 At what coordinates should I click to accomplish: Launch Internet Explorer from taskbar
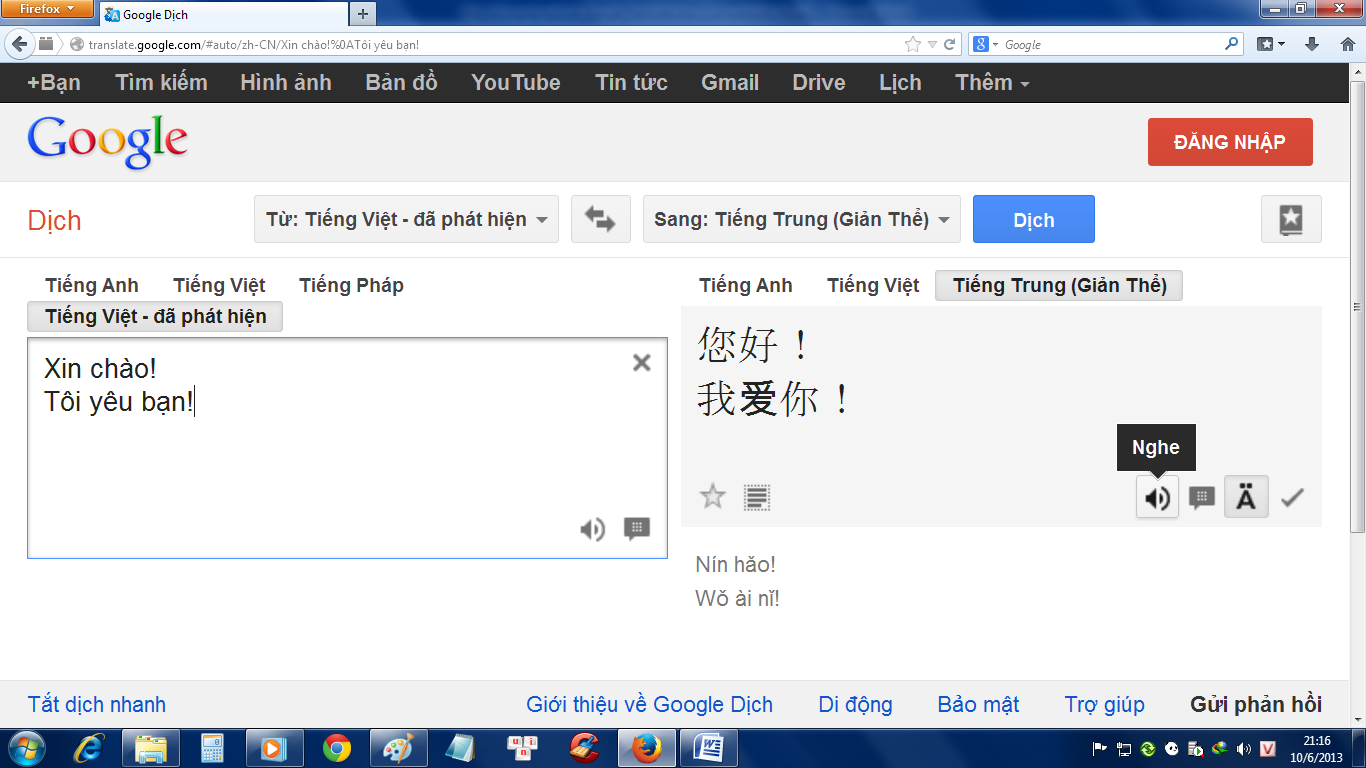[90, 748]
